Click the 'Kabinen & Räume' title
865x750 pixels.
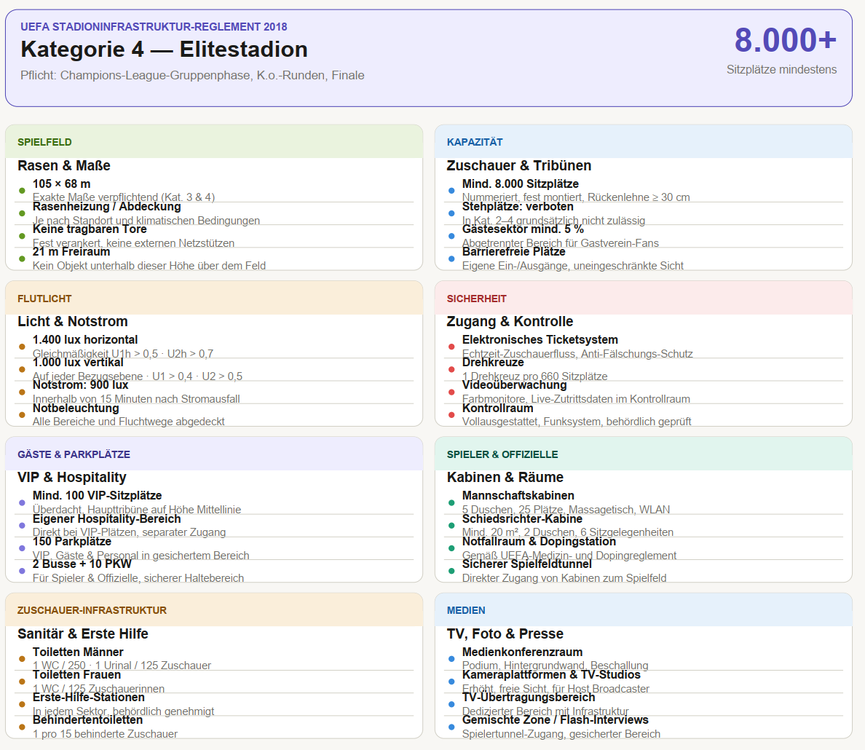click(505, 478)
